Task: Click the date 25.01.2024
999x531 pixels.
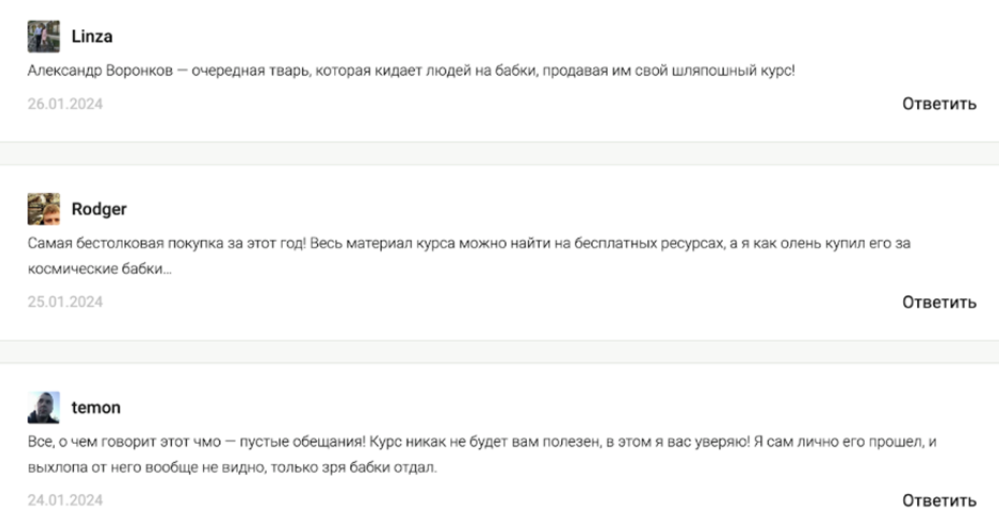Action: pyautogui.click(x=65, y=302)
